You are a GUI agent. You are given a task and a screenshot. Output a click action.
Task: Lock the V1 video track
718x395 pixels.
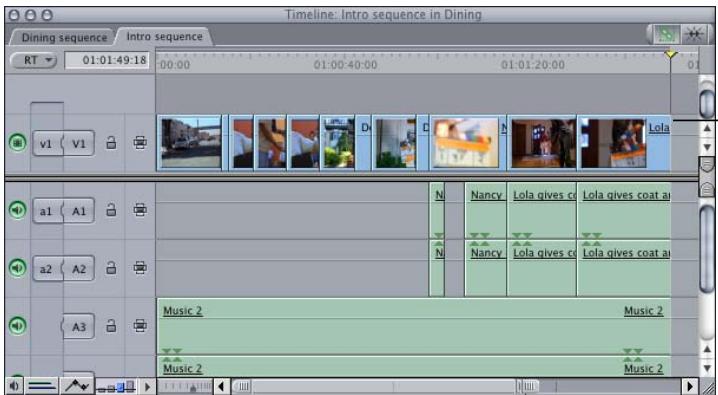[x=111, y=142]
